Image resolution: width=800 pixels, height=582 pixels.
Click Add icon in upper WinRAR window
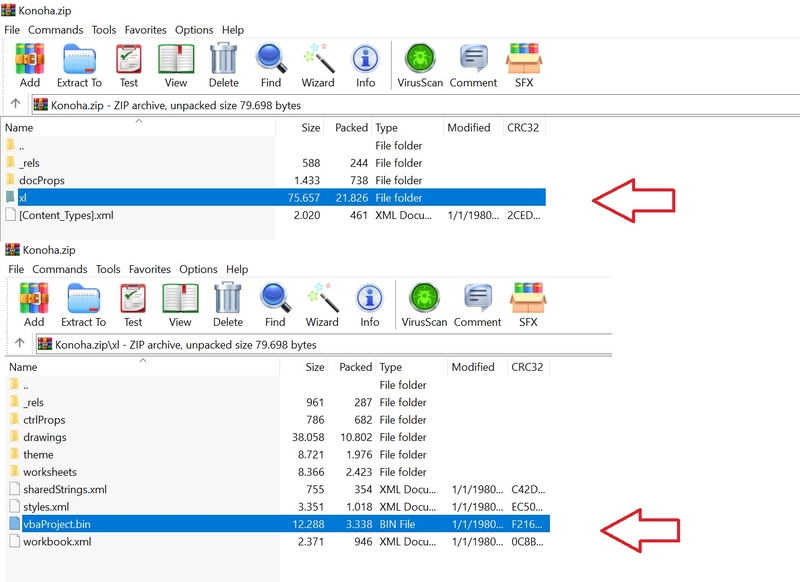(30, 66)
